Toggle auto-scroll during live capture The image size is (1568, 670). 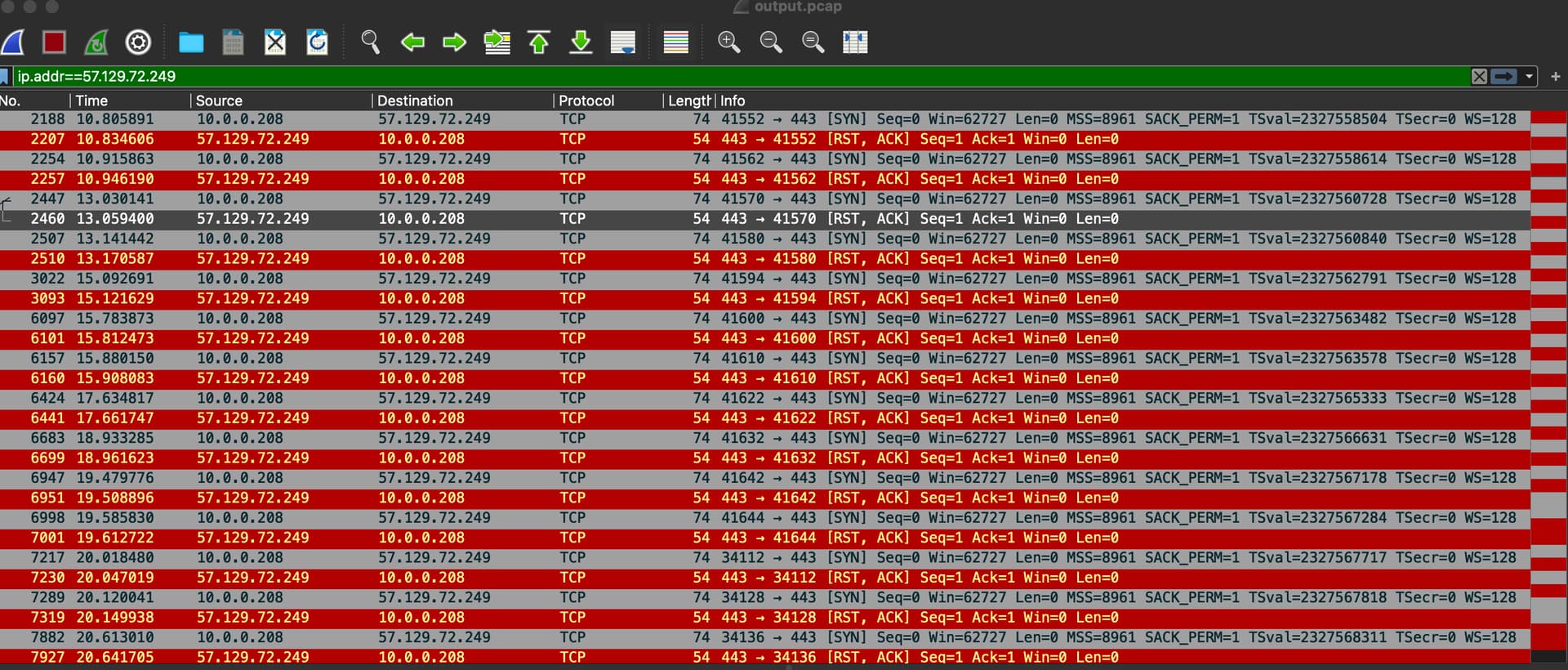point(623,42)
